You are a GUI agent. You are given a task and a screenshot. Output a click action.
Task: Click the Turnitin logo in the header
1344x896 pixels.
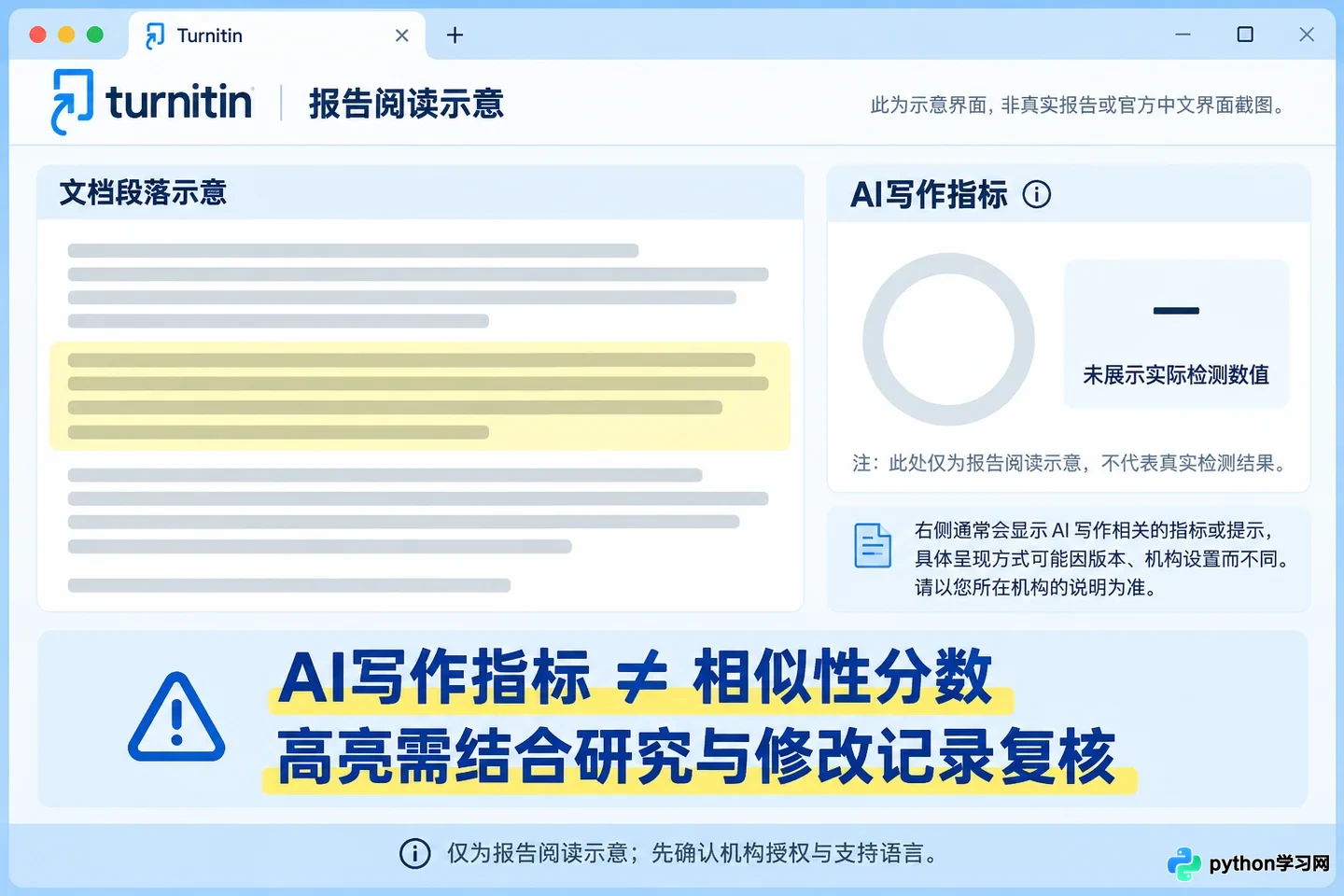click(x=152, y=102)
